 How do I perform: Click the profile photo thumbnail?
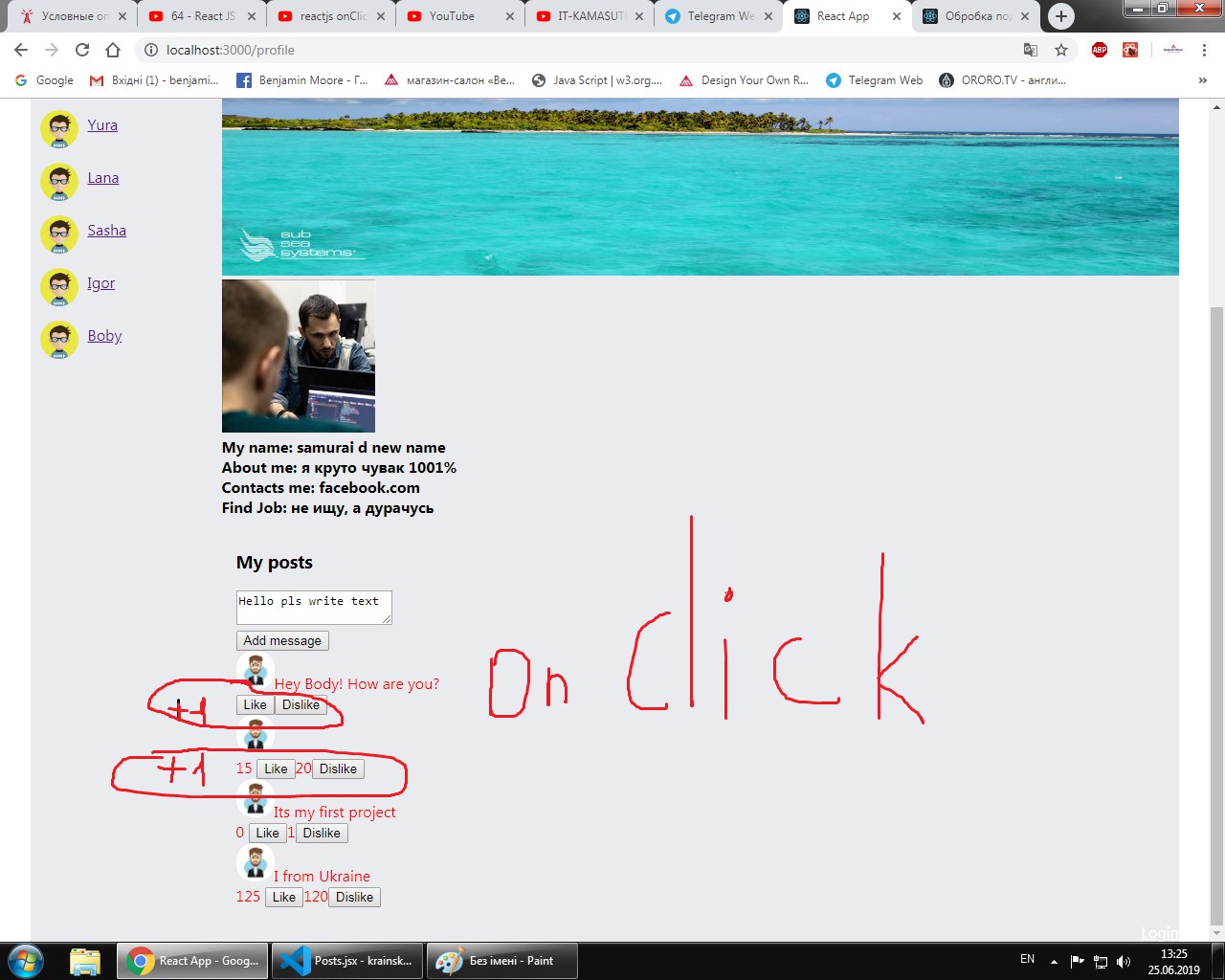299,356
